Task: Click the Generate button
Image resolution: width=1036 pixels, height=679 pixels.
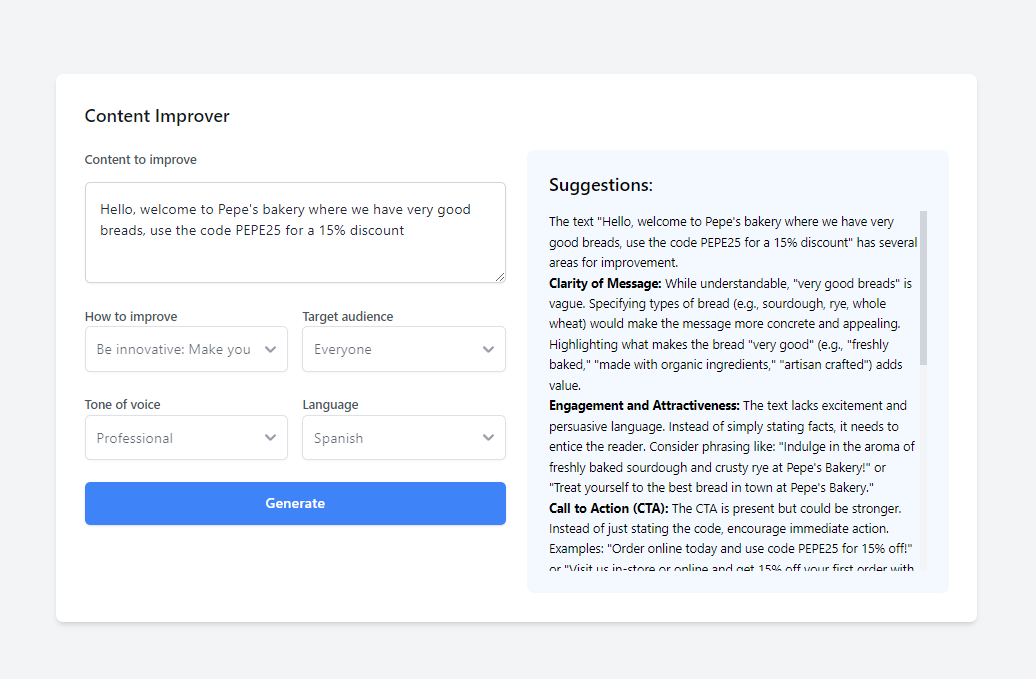Action: point(295,503)
